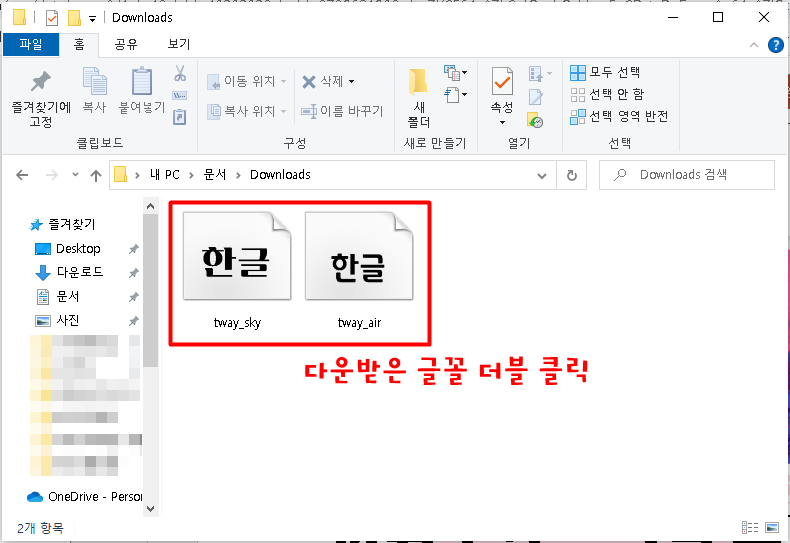Expand the address bar history dropdown

pos(542,176)
